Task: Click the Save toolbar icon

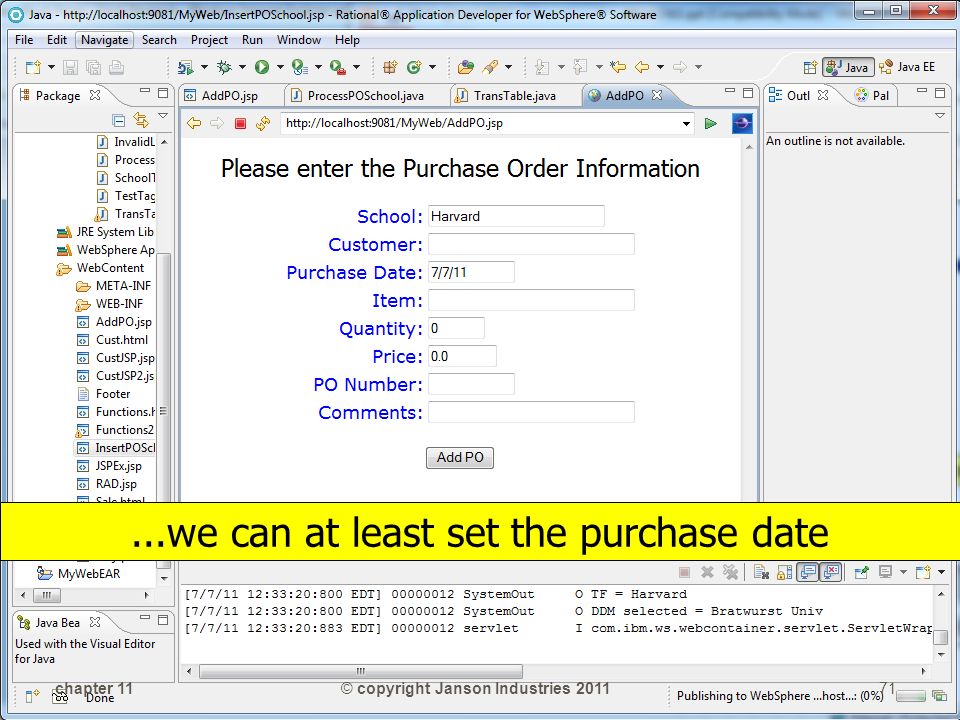Action: [70, 67]
